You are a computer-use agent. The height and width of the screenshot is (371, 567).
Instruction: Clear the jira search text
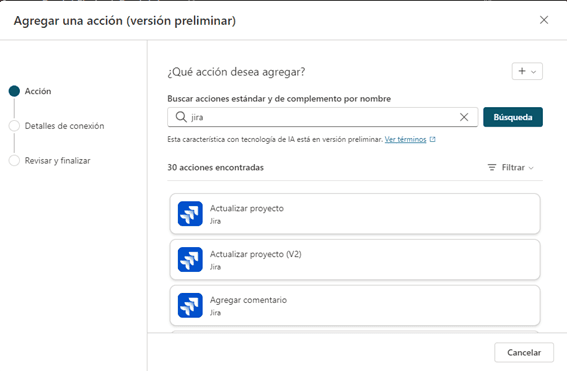pyautogui.click(x=464, y=117)
